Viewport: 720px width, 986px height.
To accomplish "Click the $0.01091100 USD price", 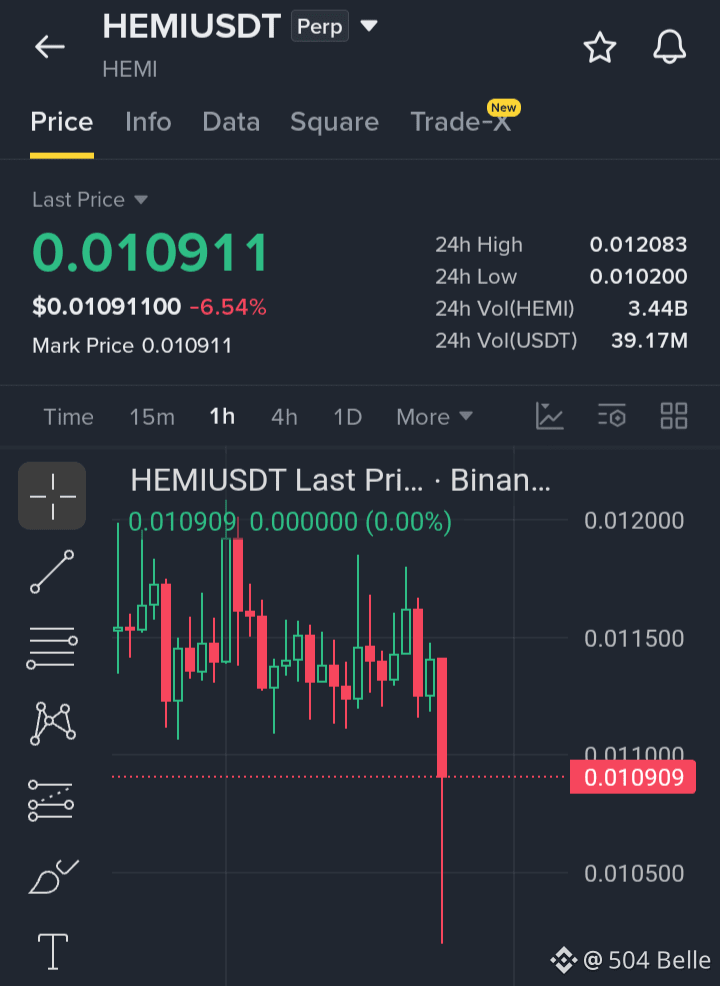I will 106,307.
